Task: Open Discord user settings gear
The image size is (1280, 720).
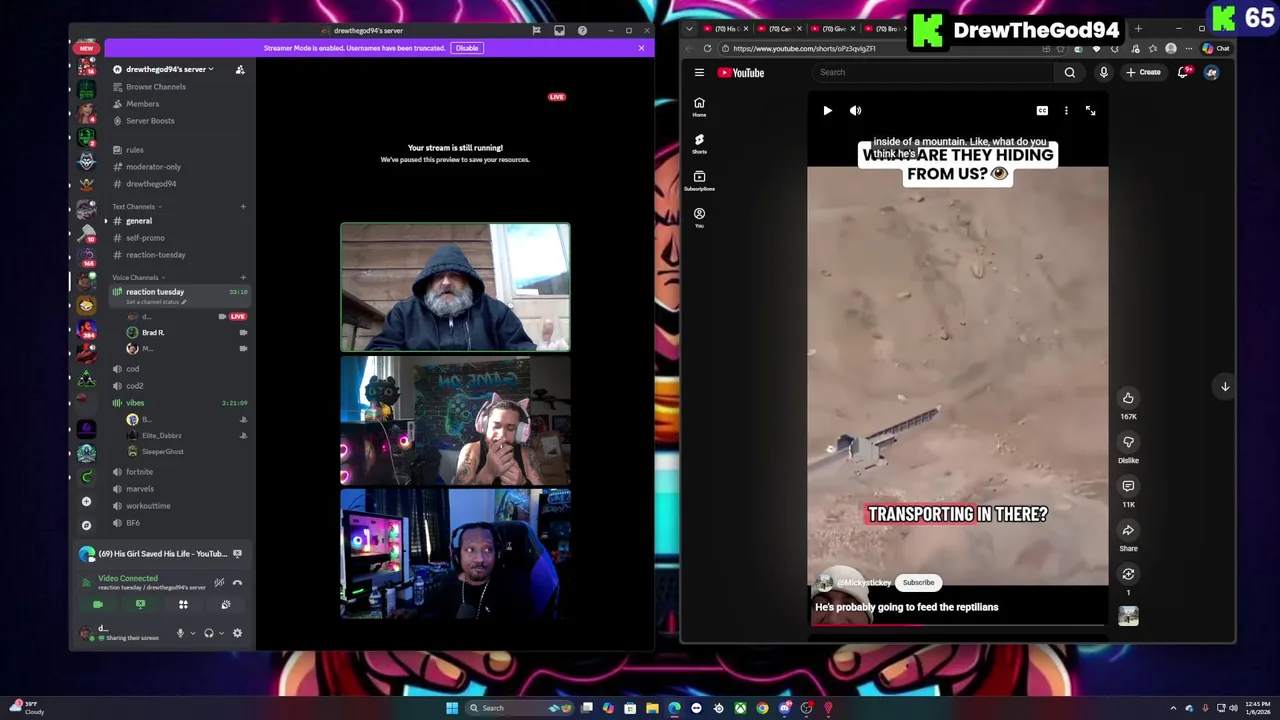Action: tap(237, 633)
